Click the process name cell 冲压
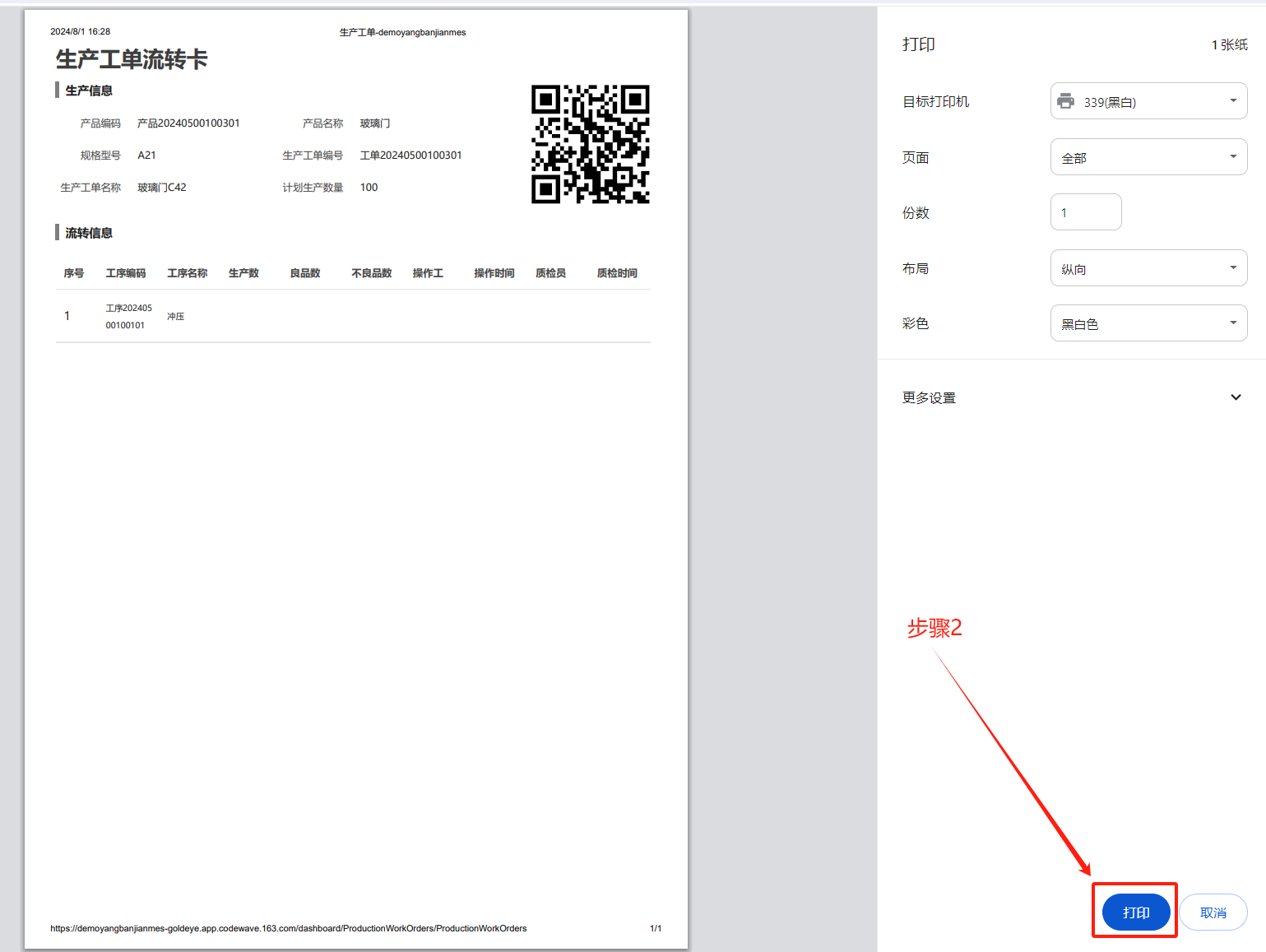Viewport: 1266px width, 952px height. pyautogui.click(x=176, y=317)
